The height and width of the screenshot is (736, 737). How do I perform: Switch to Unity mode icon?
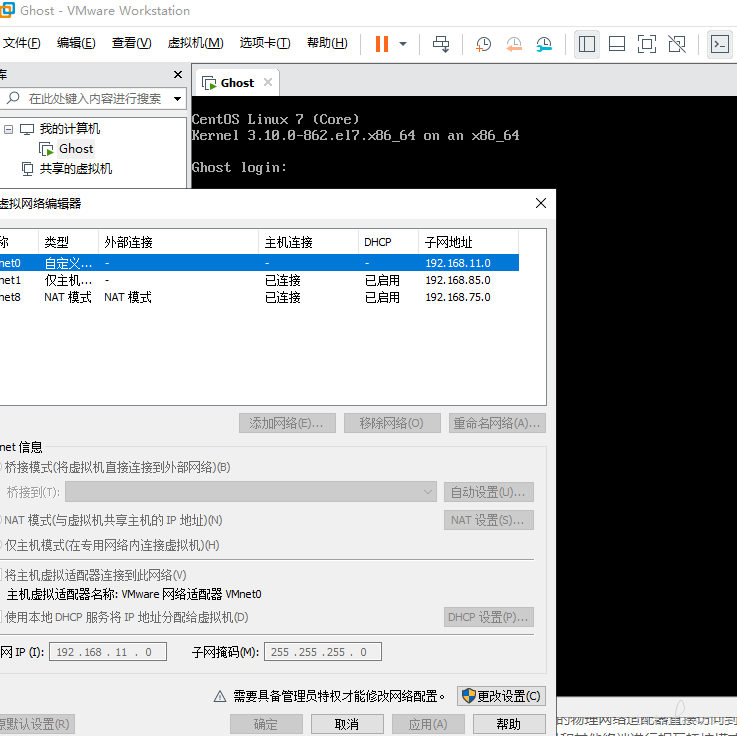(677, 44)
